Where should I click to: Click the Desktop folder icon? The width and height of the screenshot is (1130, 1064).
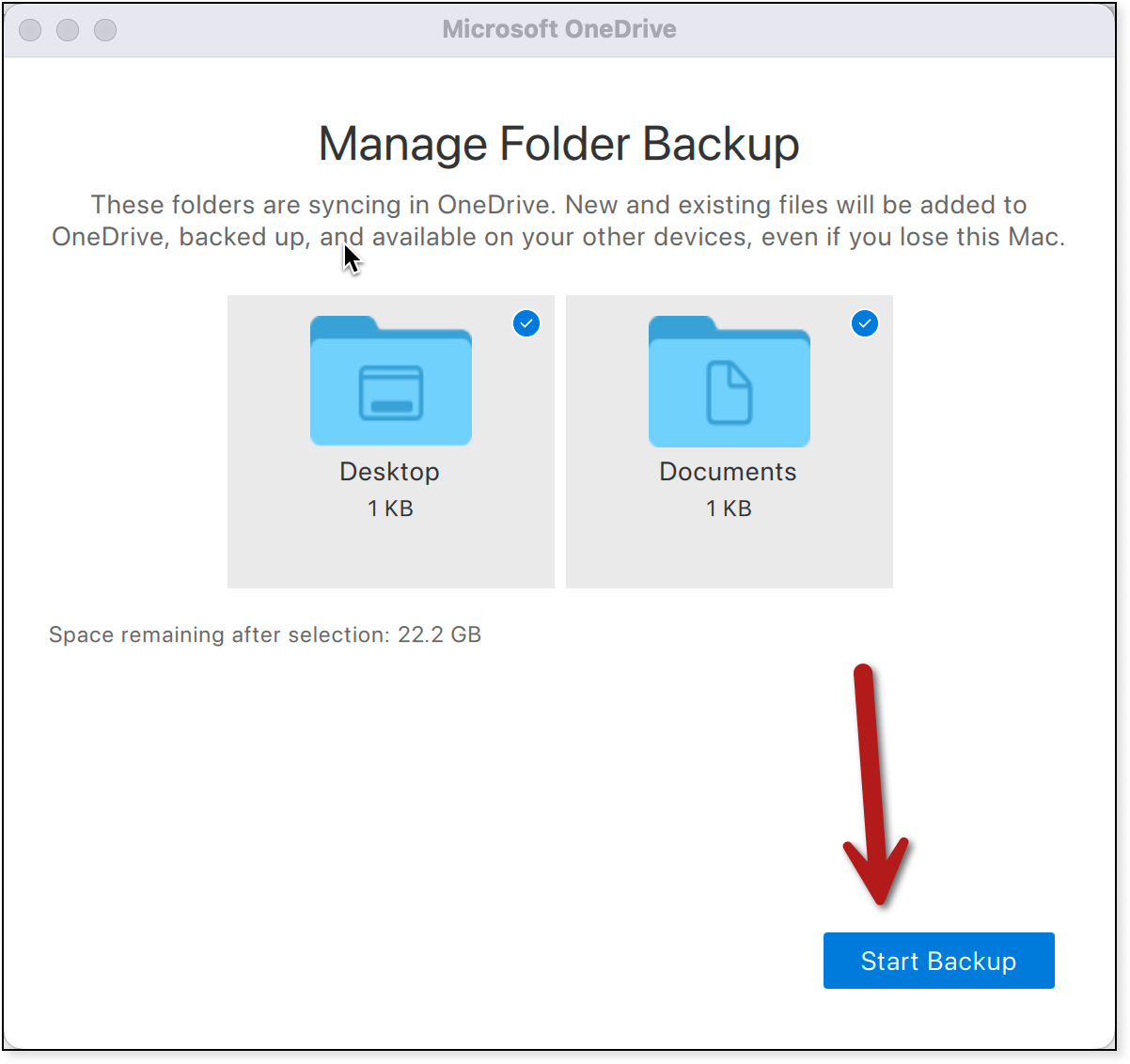pyautogui.click(x=390, y=382)
